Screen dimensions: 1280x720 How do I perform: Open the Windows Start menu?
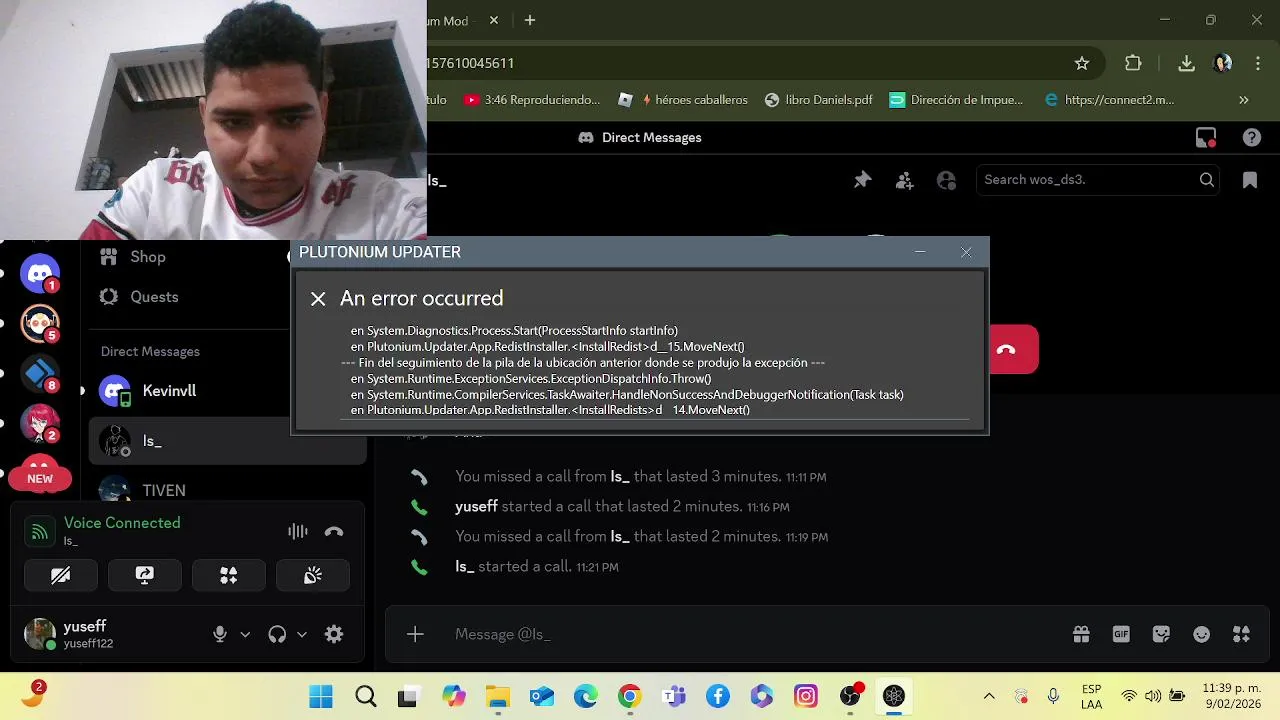tap(321, 696)
